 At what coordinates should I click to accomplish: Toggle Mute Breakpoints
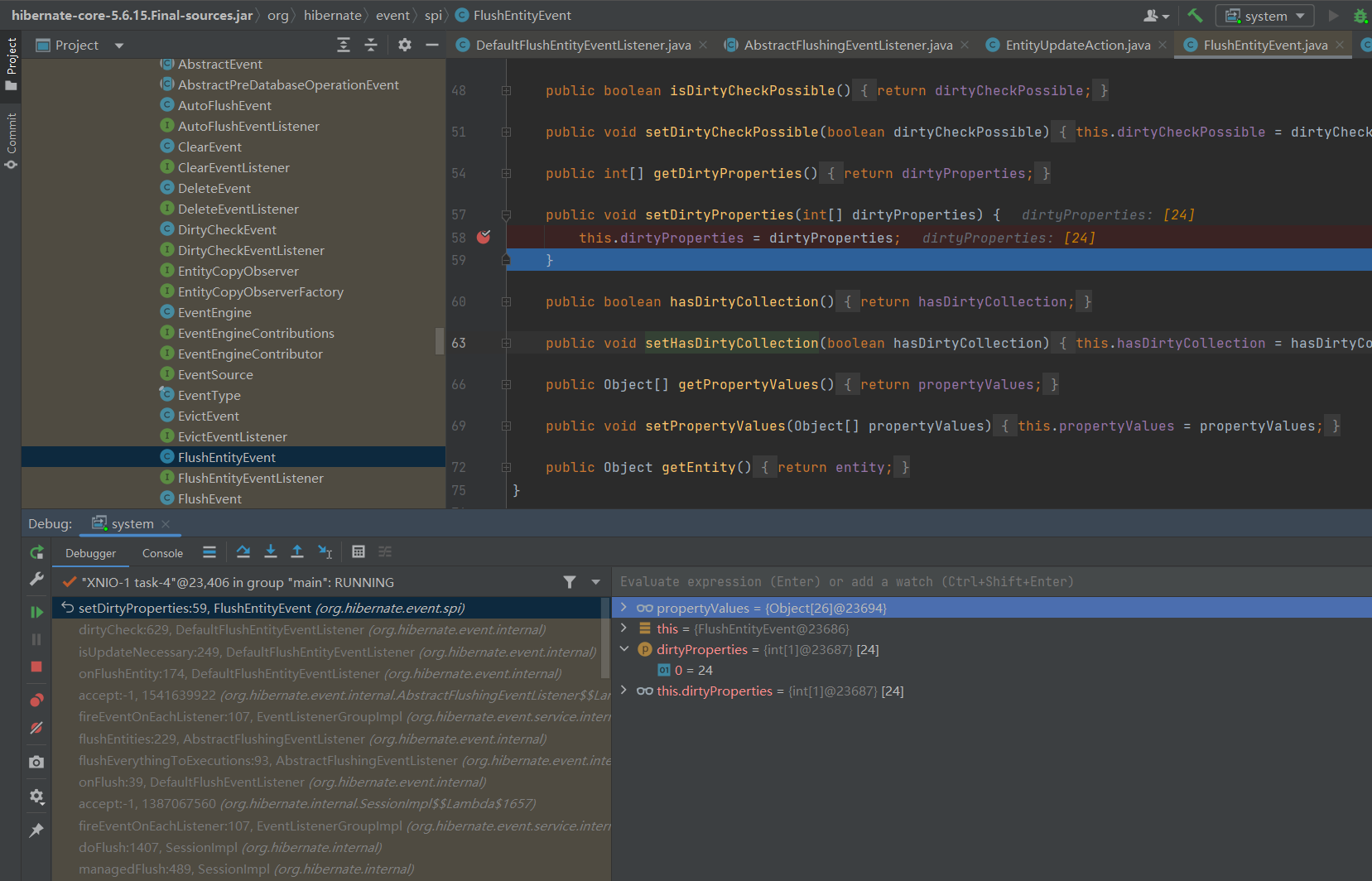pos(36,728)
